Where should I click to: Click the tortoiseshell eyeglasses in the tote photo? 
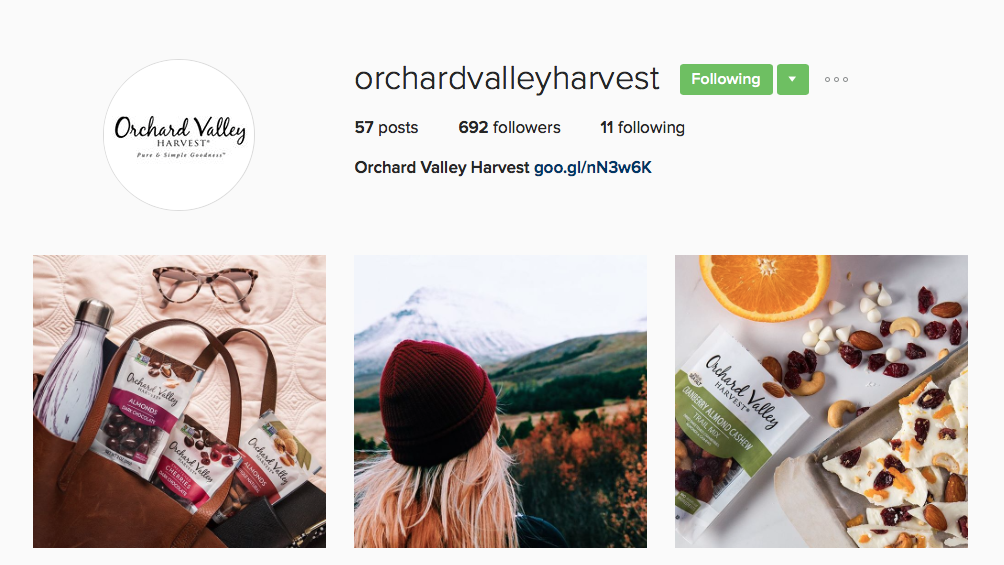pyautogui.click(x=206, y=285)
